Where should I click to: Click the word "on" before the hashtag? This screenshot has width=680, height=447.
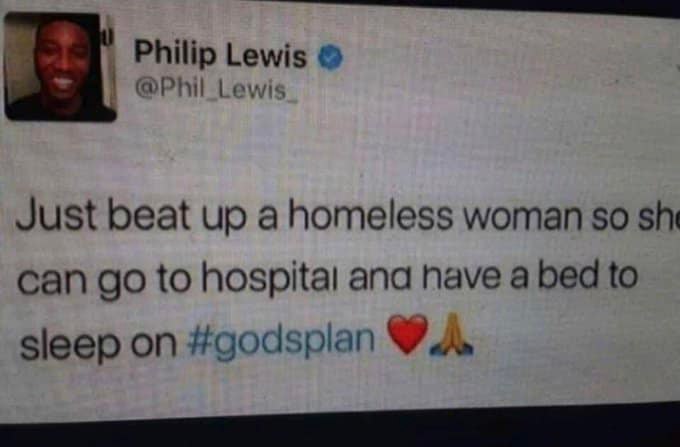(154, 345)
